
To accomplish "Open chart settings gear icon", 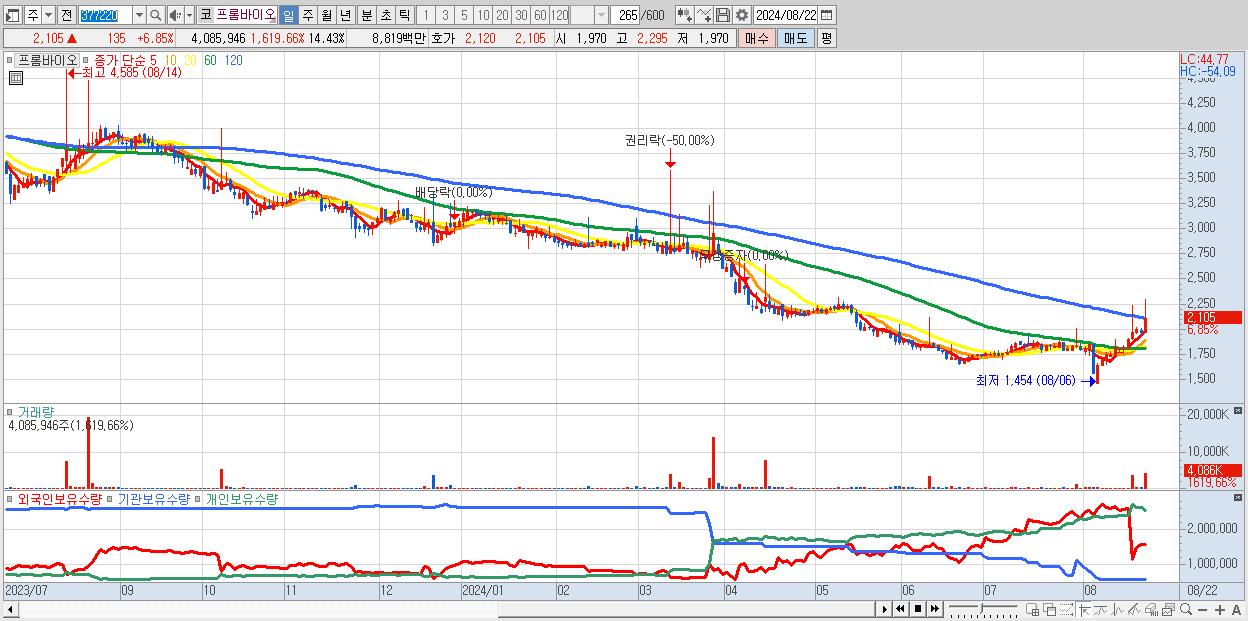I will pos(741,15).
